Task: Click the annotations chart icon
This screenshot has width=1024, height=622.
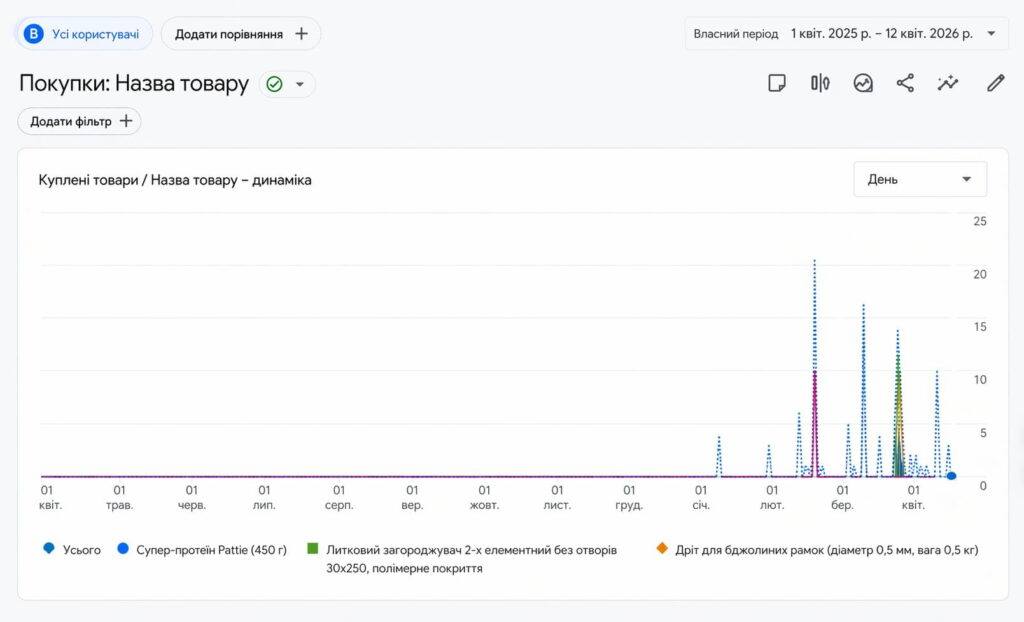Action: click(x=863, y=83)
